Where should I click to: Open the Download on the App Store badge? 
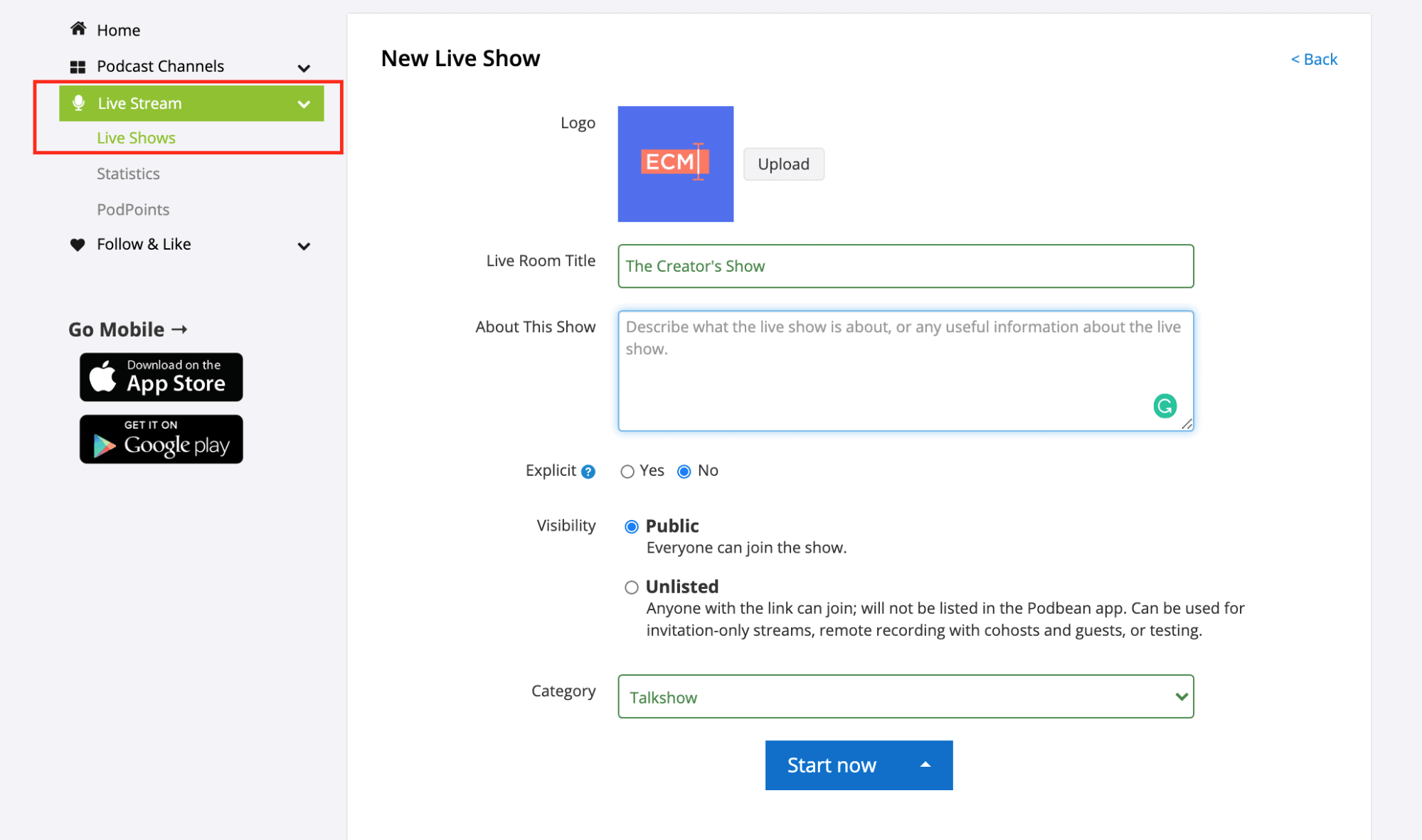(x=161, y=377)
